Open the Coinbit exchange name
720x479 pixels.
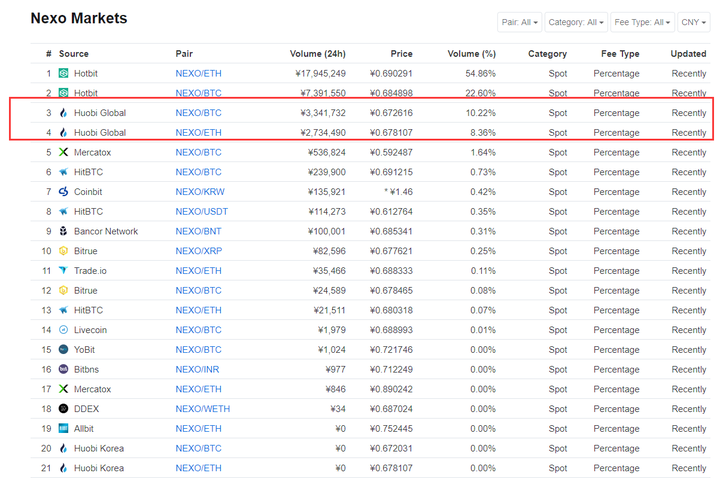coord(88,192)
